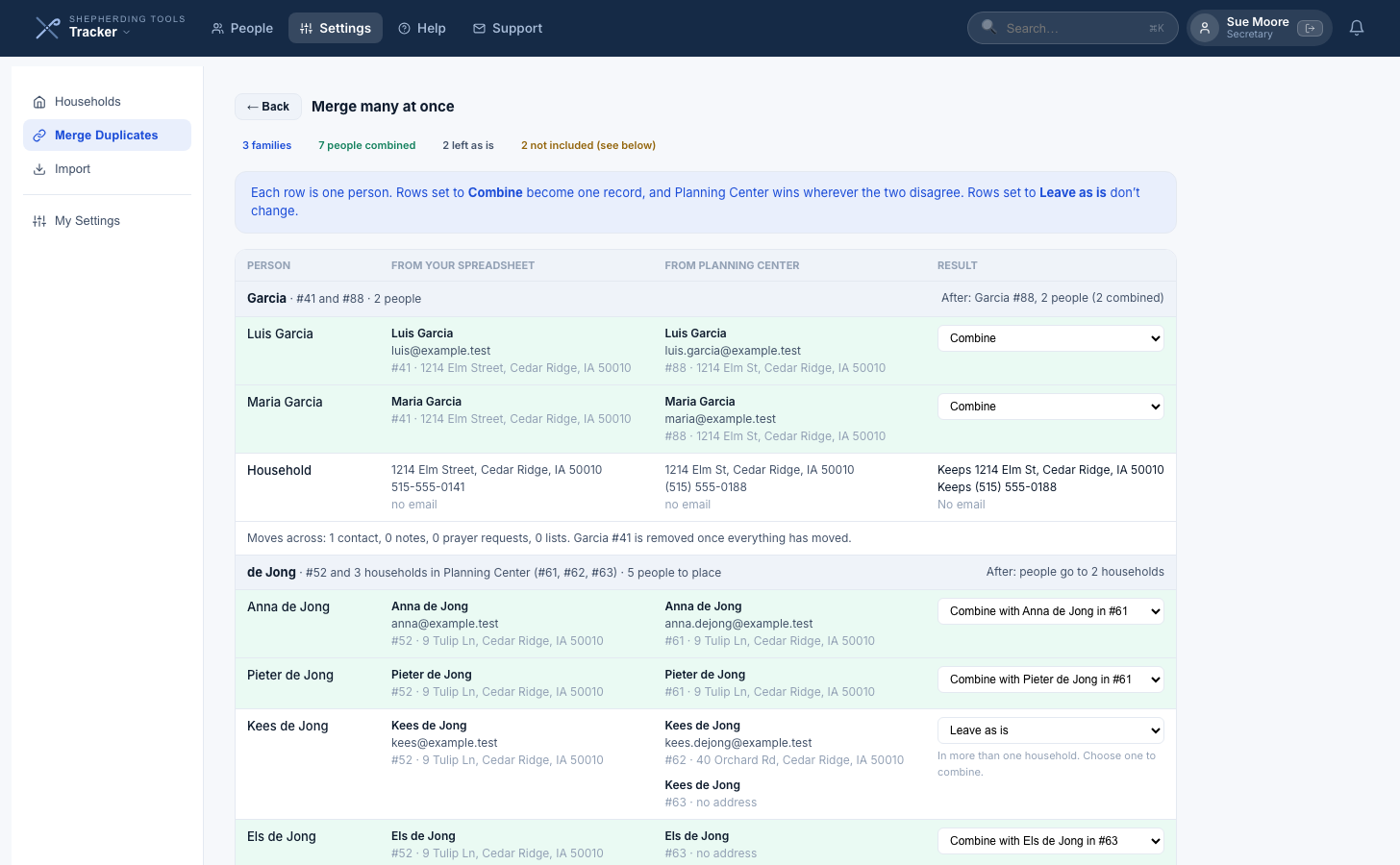Click the Support envelope icon
Viewport: 1400px width, 865px height.
[479, 29]
